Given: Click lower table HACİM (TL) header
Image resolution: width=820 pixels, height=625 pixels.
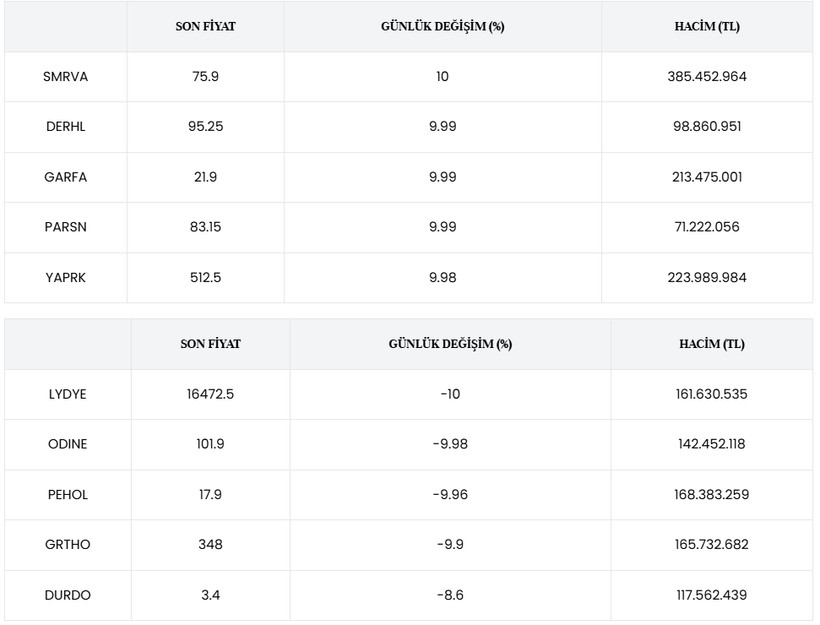Looking at the screenshot, I should click(x=712, y=344).
